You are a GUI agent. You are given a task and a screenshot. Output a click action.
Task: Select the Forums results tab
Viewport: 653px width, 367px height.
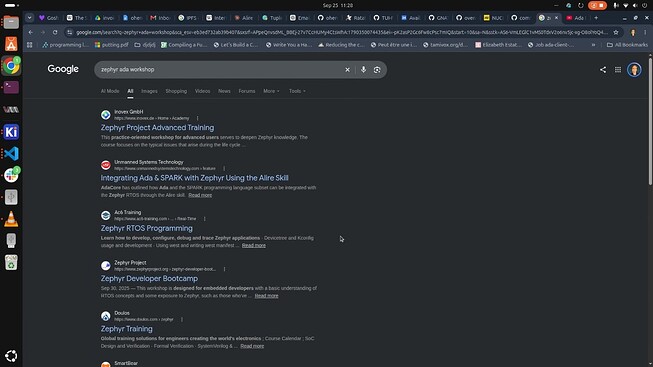247,91
